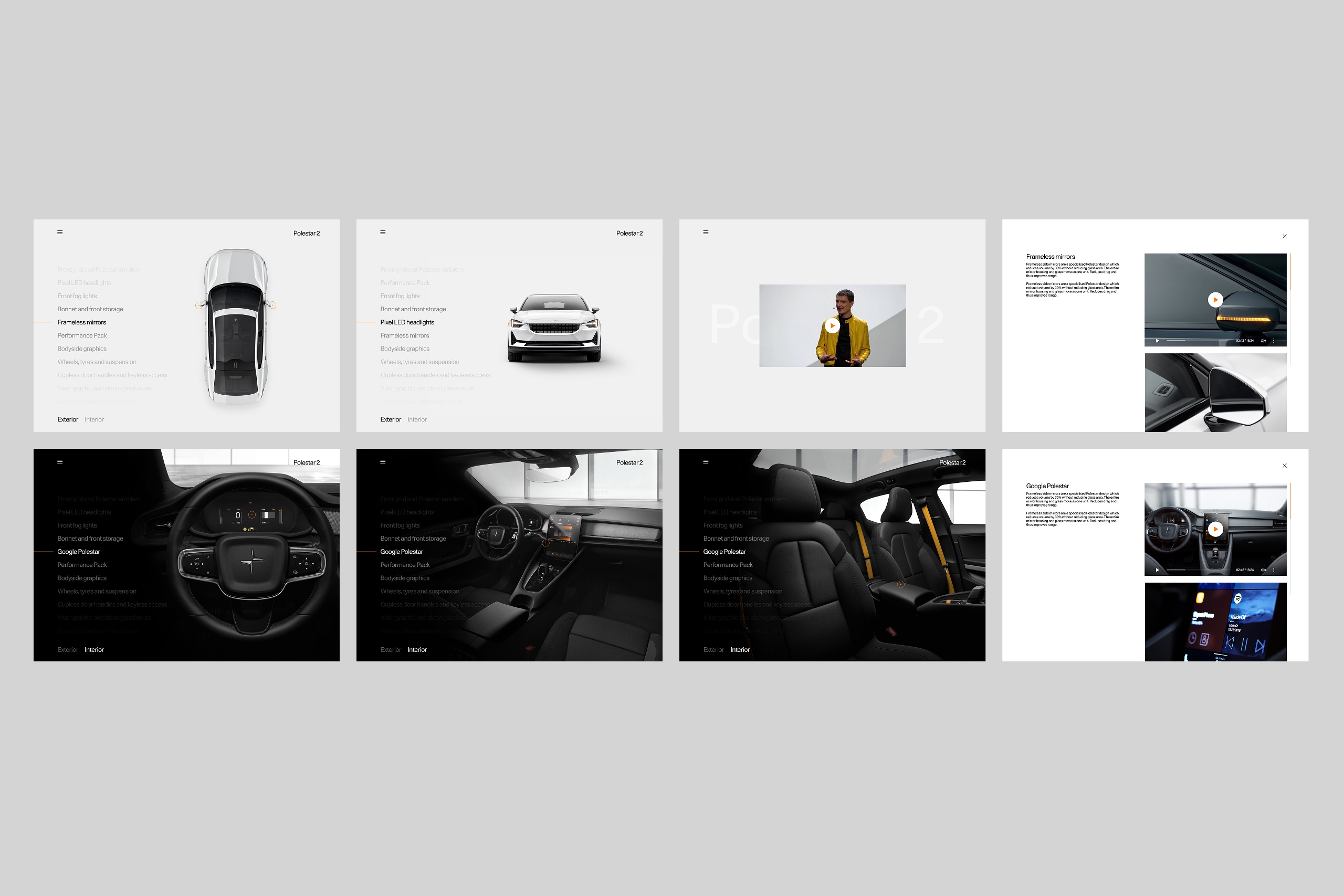Select Bonnet and front storage on top-view screen

(90, 309)
